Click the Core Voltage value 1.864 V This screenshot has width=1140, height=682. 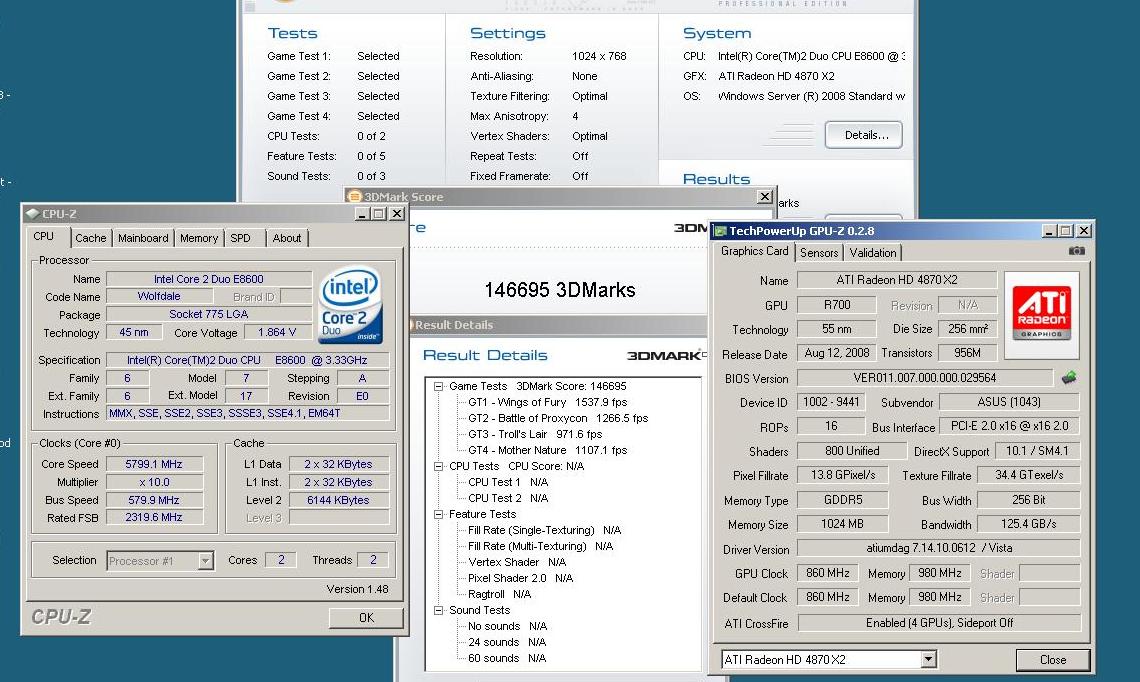[277, 332]
